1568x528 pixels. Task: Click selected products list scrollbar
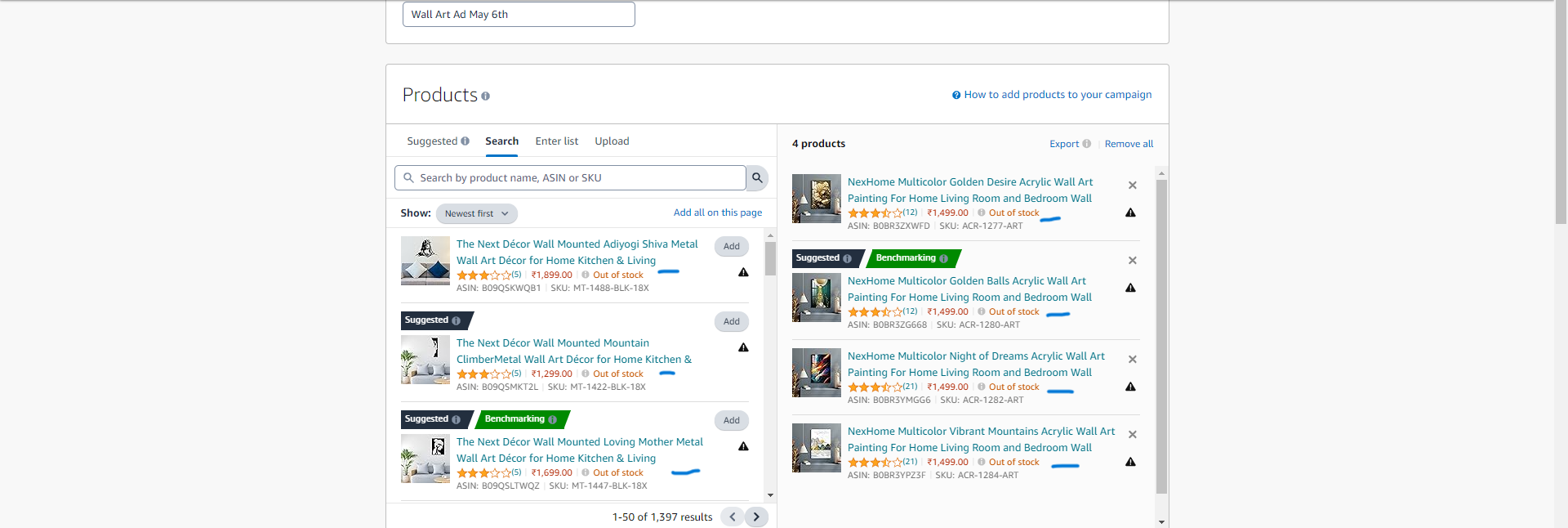point(1161,337)
